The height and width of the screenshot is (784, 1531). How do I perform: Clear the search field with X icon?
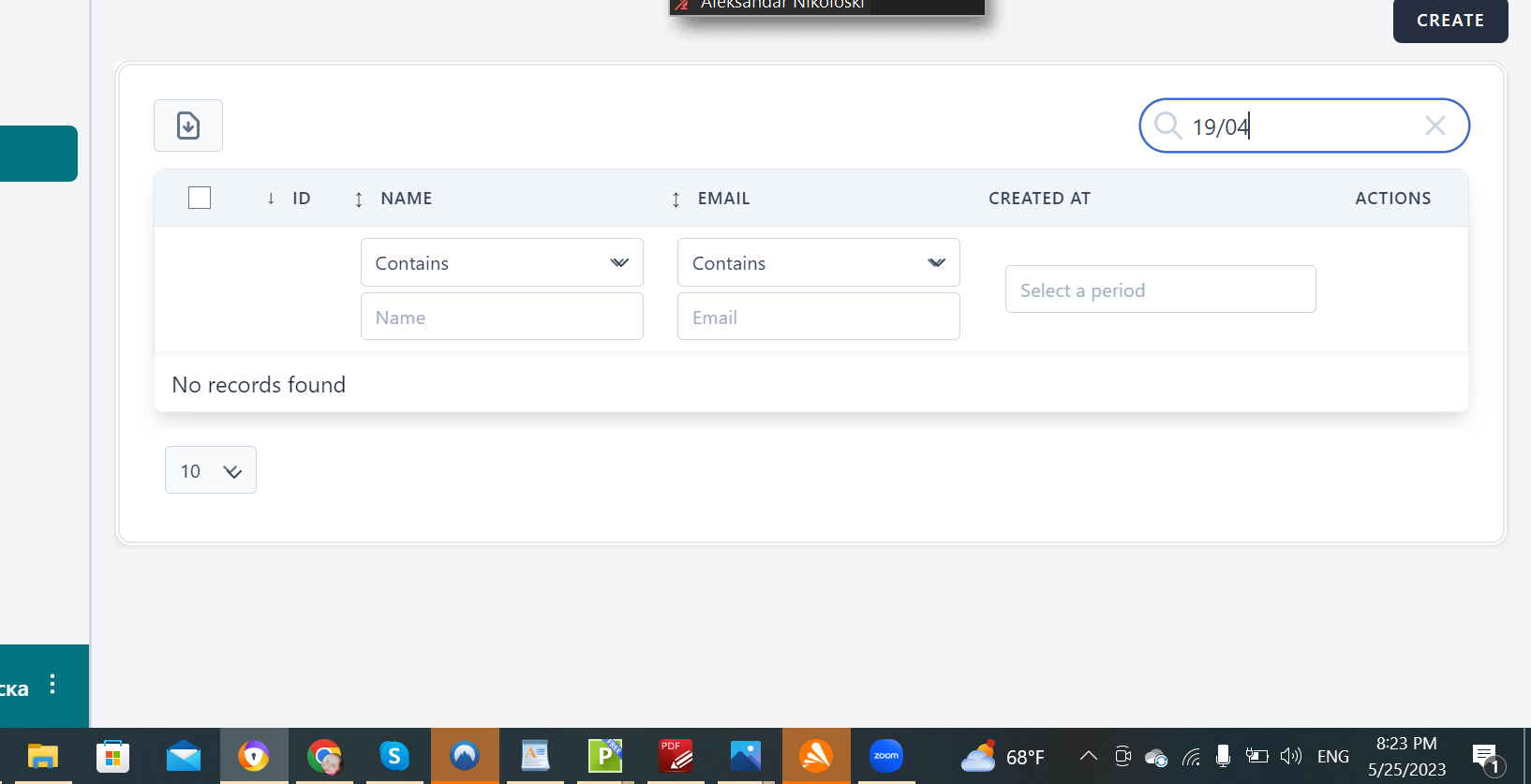1434,126
